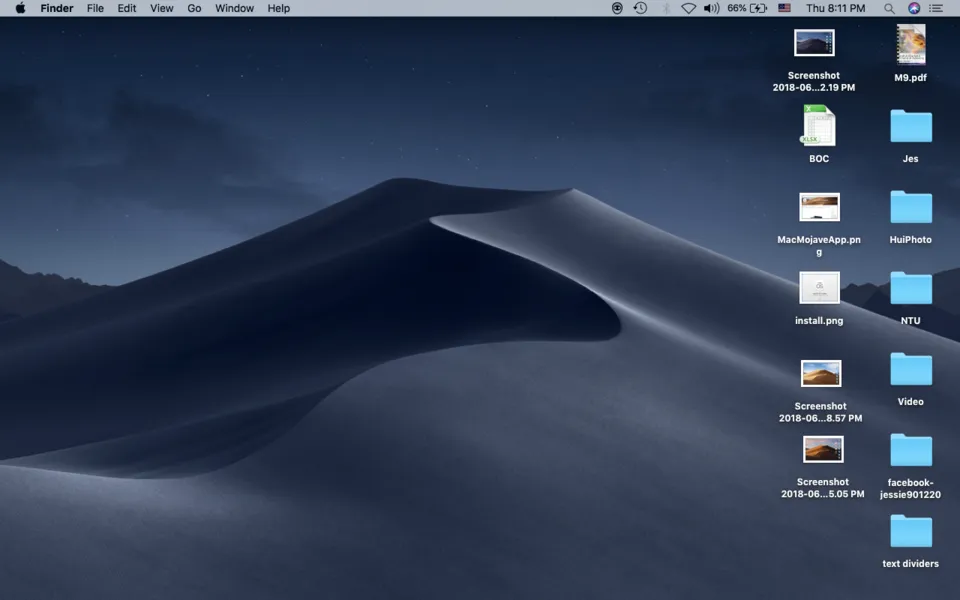Open the Window menu
Image resolution: width=960 pixels, height=600 pixels.
click(234, 8)
